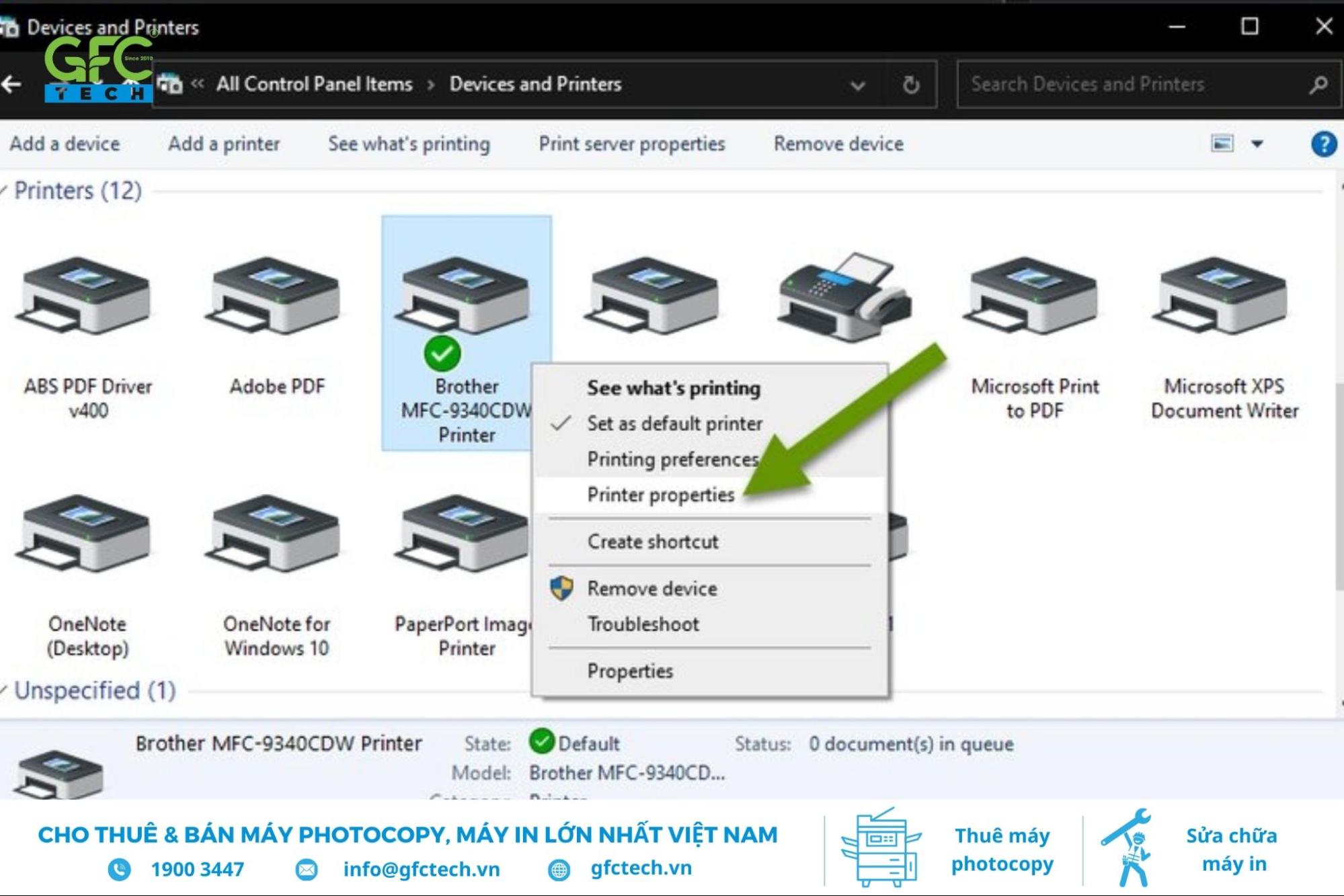Viewport: 1344px width, 896px height.
Task: Open chevron after All Control Panel Items
Action: [x=431, y=85]
